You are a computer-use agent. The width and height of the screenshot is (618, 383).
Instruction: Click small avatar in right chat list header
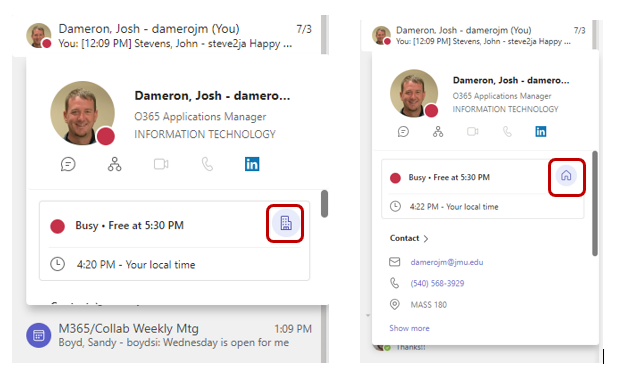tap(381, 35)
